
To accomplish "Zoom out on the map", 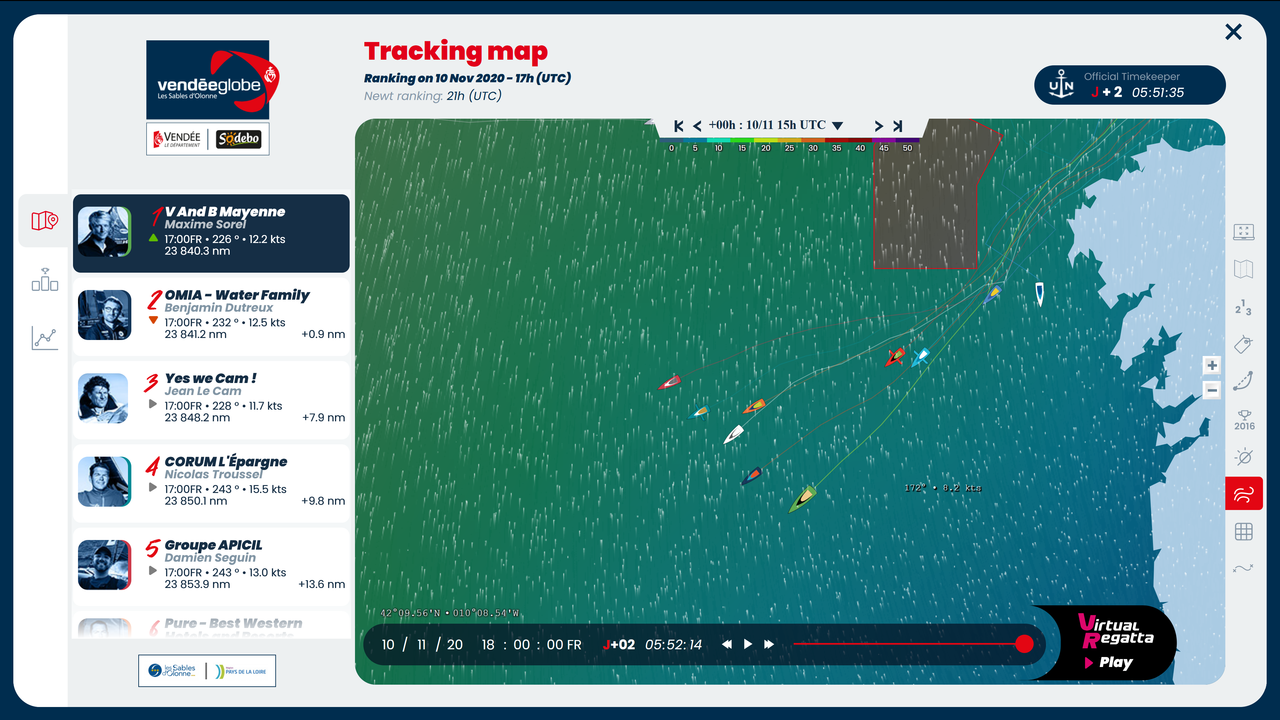I will [x=1212, y=390].
